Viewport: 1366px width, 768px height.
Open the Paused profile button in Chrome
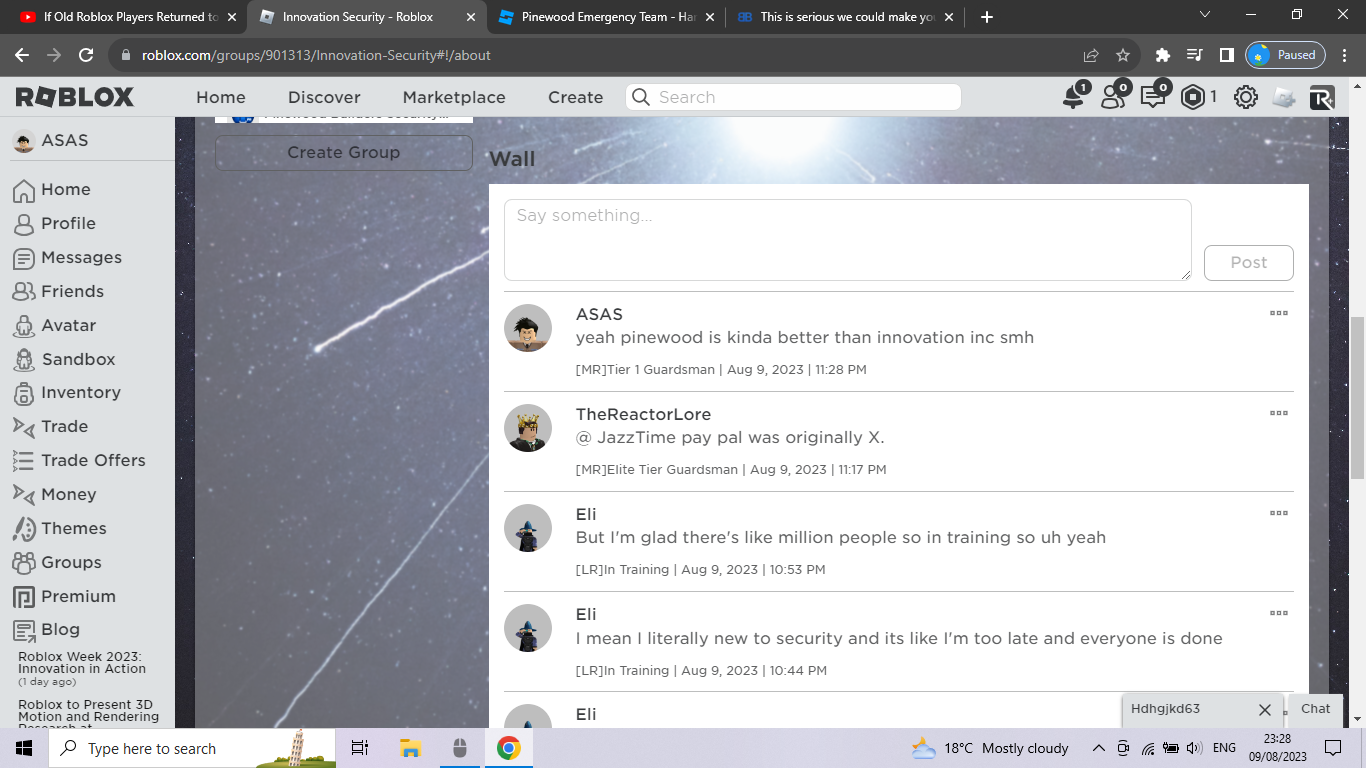click(1286, 55)
